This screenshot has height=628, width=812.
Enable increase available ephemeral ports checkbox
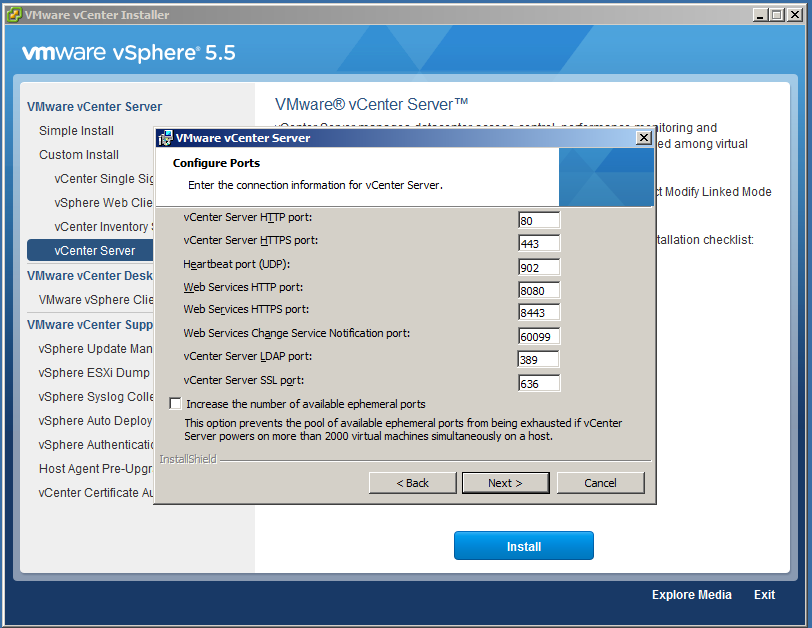pyautogui.click(x=176, y=404)
